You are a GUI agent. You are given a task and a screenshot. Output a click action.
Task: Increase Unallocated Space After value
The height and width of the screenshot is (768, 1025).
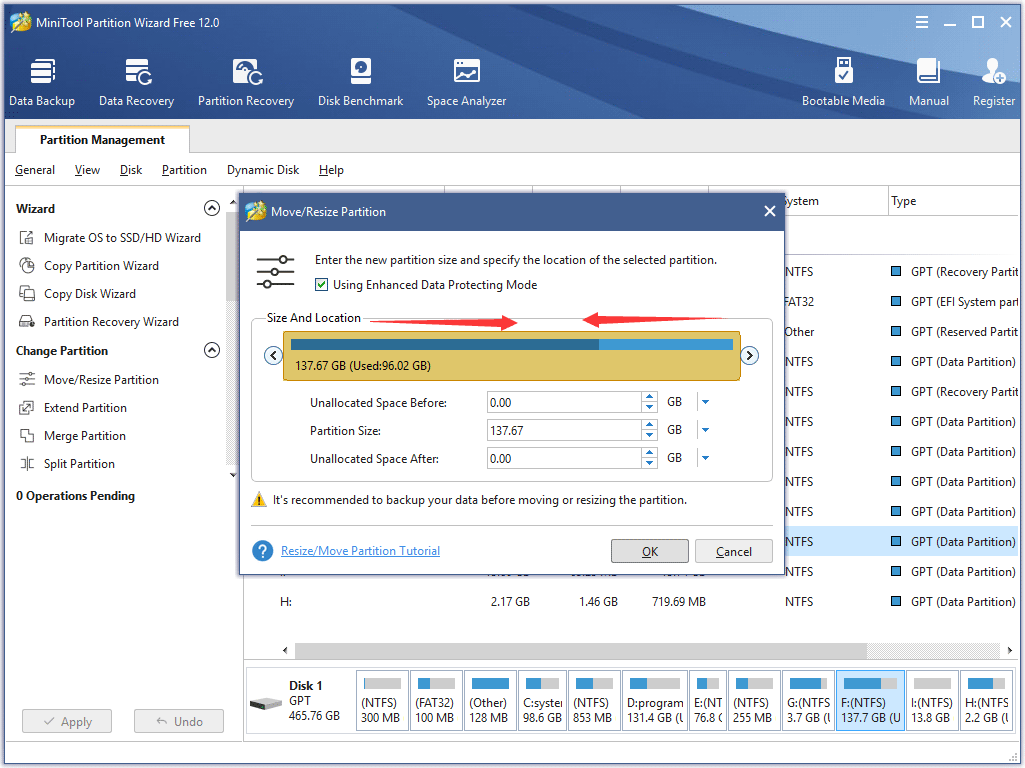[649, 454]
